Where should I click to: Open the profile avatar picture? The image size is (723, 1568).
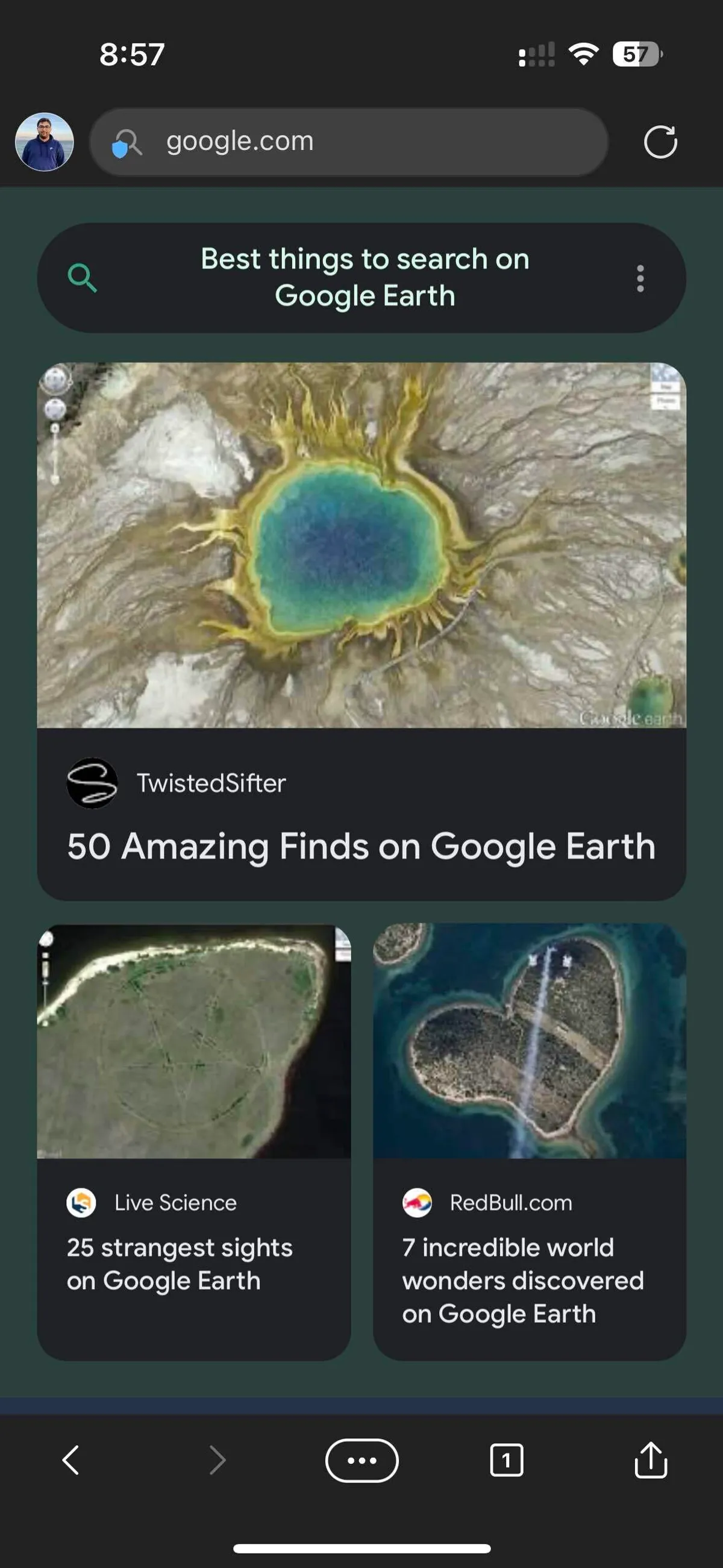(x=45, y=142)
